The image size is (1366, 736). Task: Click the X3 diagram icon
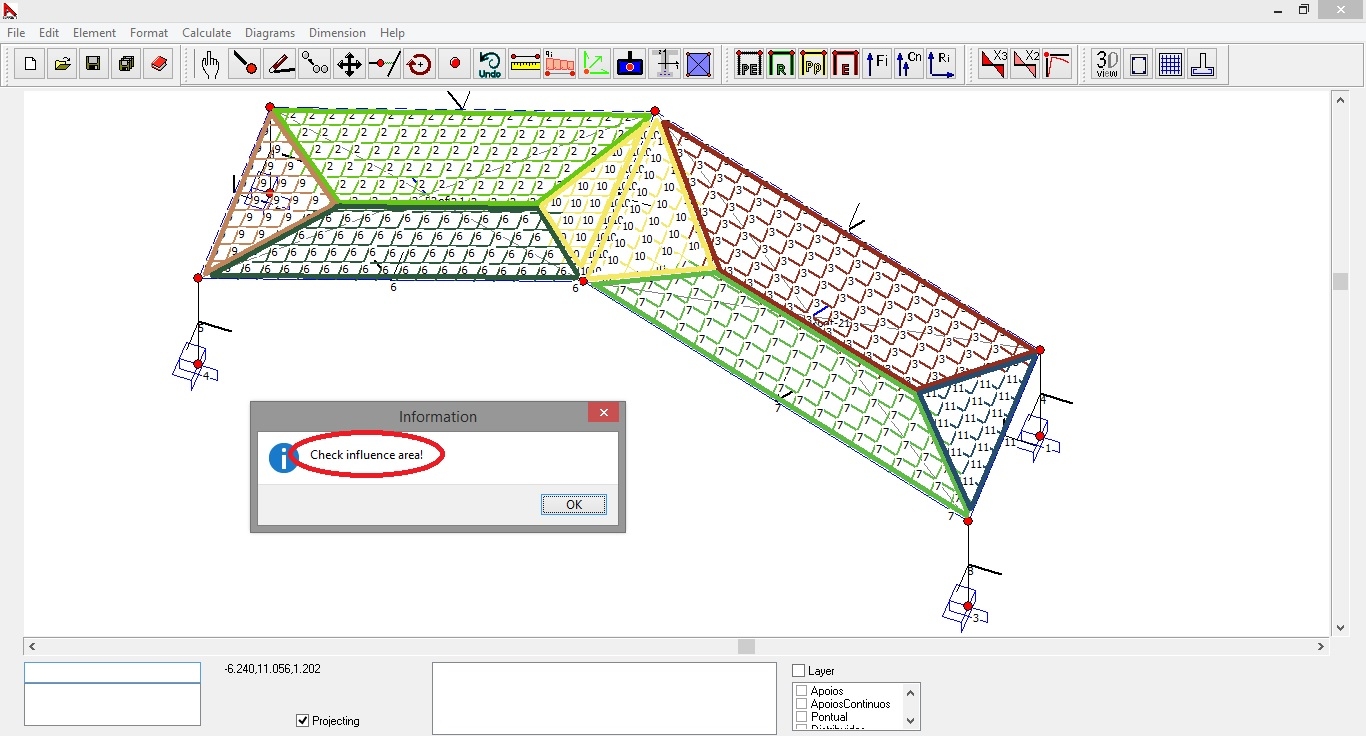coord(993,65)
